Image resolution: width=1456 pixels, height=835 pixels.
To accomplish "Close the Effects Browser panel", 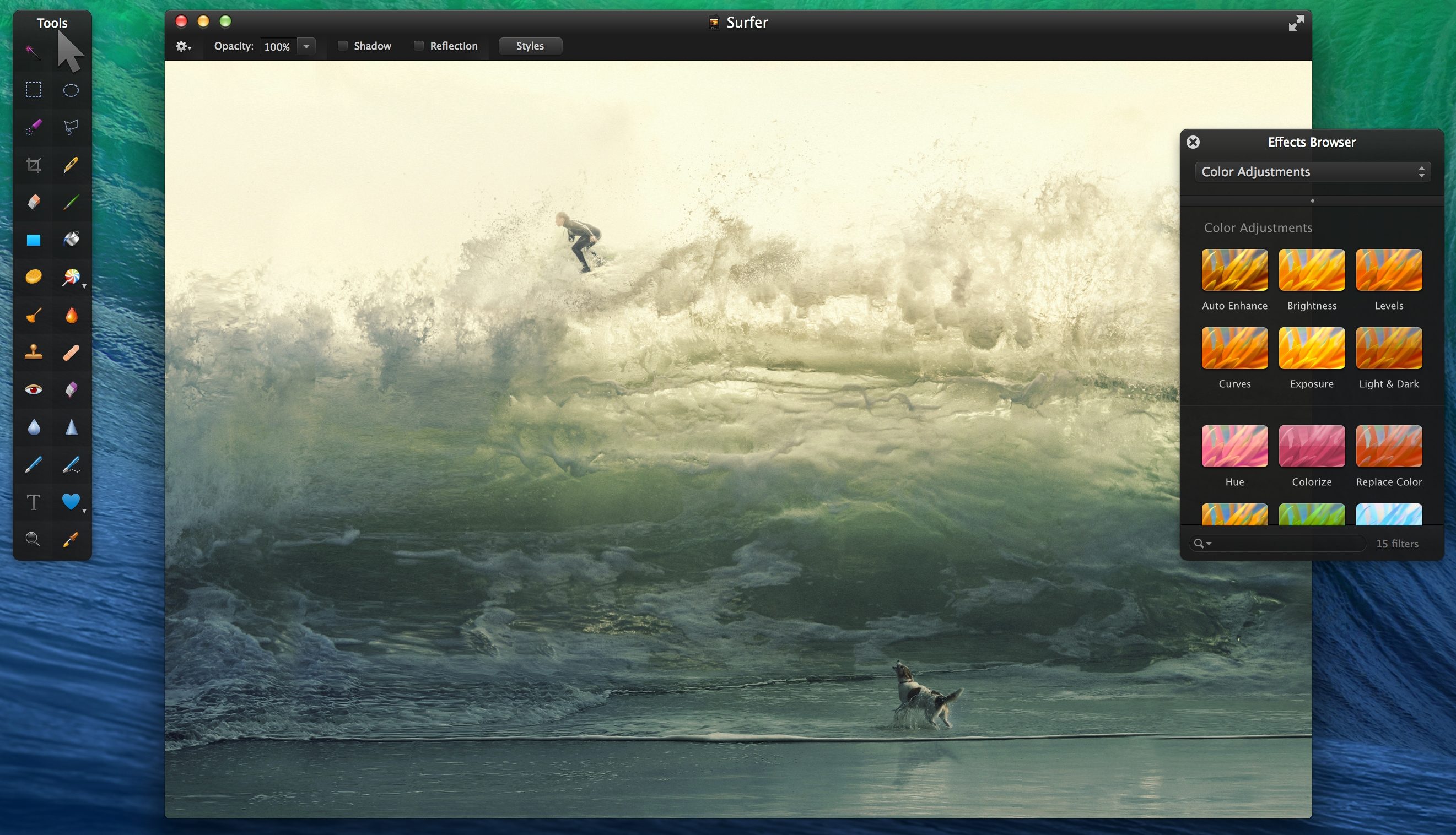I will coord(1193,142).
